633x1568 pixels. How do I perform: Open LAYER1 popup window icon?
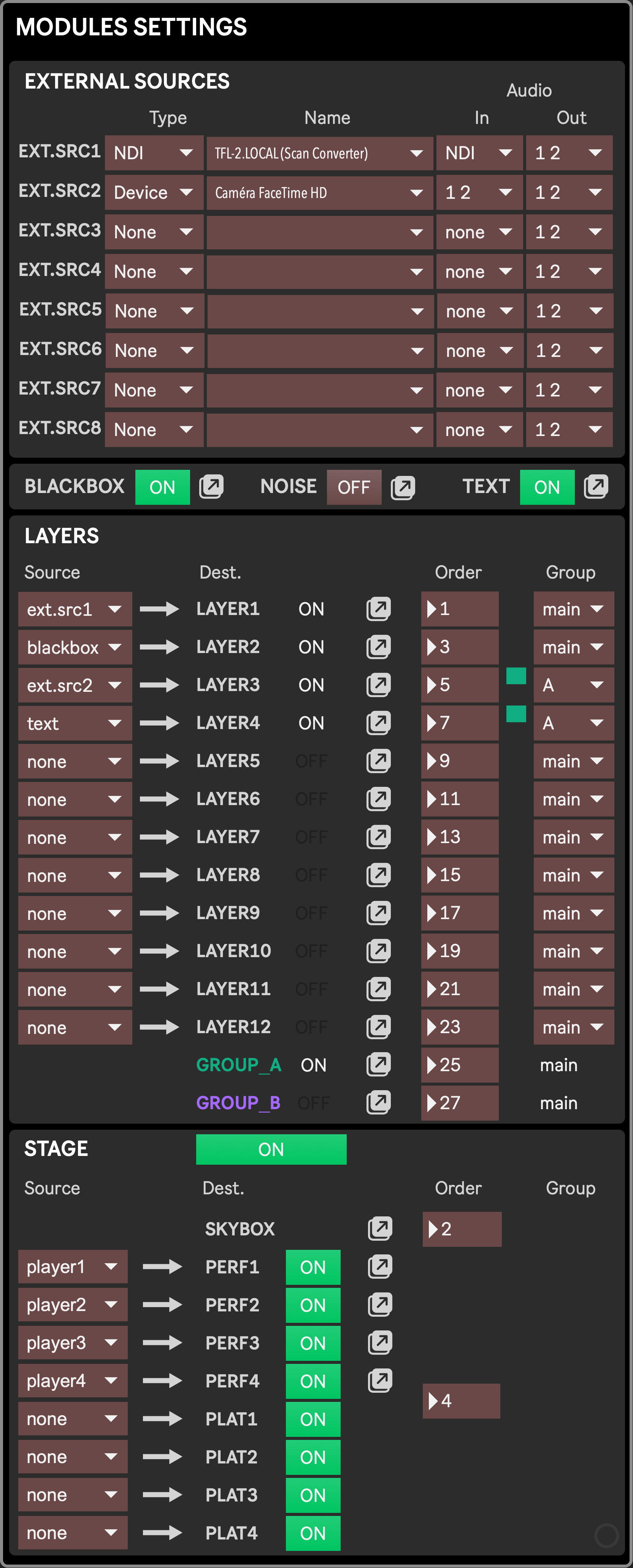click(x=378, y=609)
